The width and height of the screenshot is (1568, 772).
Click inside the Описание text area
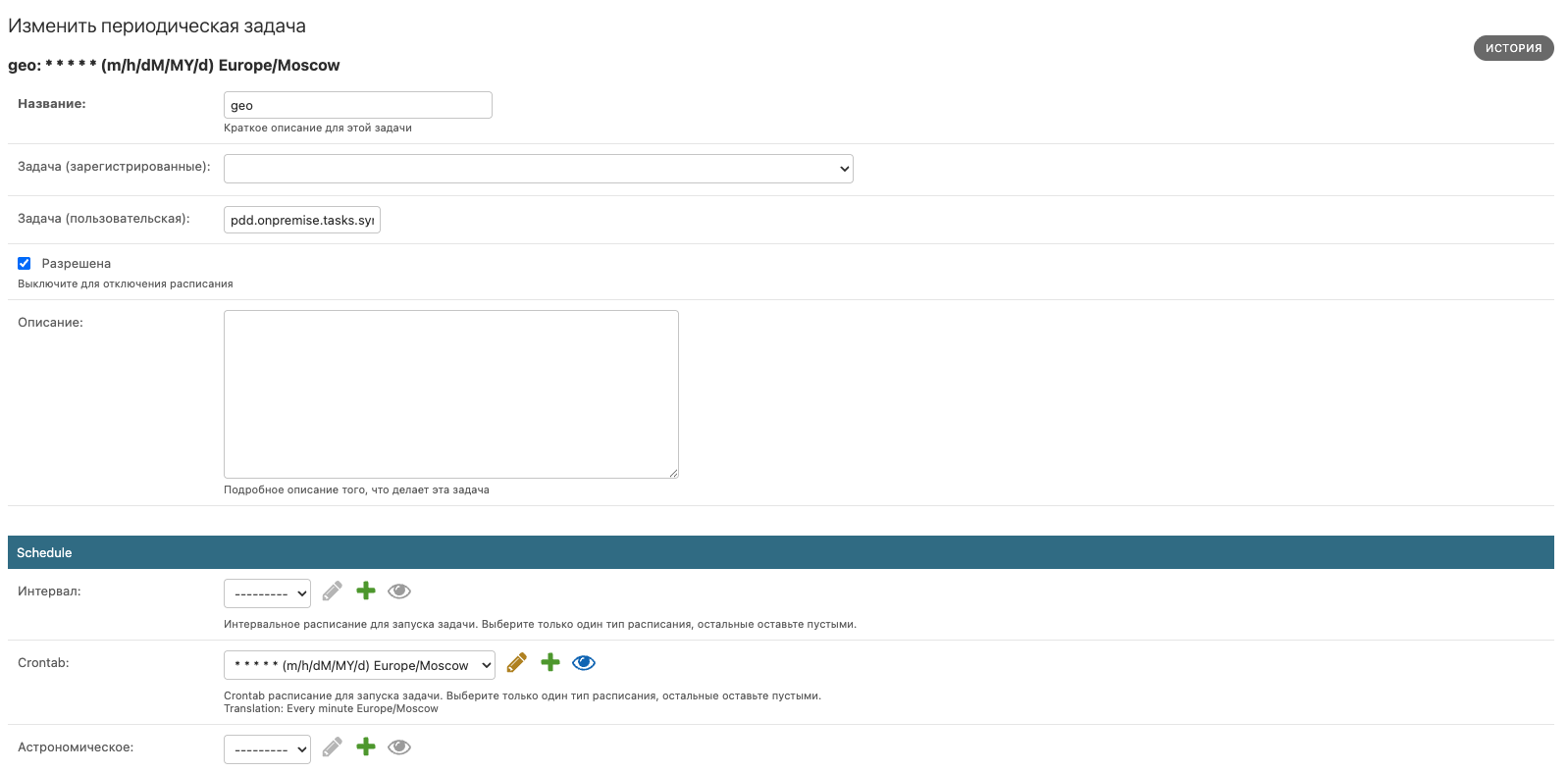[x=451, y=394]
